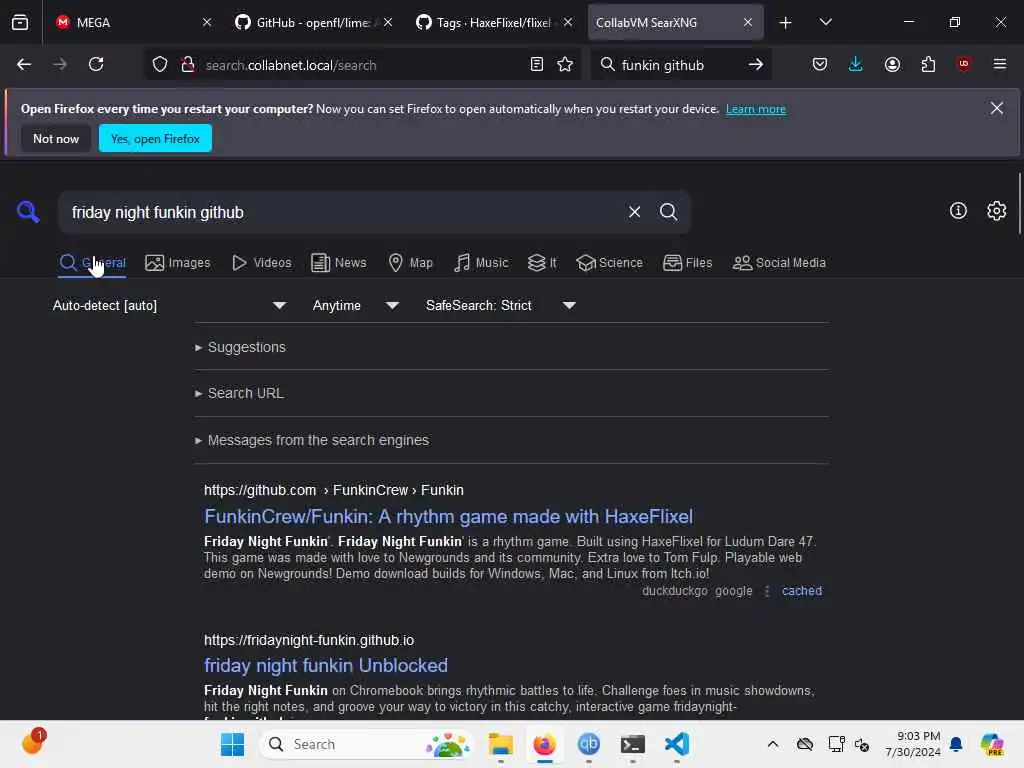1024x768 pixels.
Task: Click Yes, open Firefox button
Action: pos(155,138)
